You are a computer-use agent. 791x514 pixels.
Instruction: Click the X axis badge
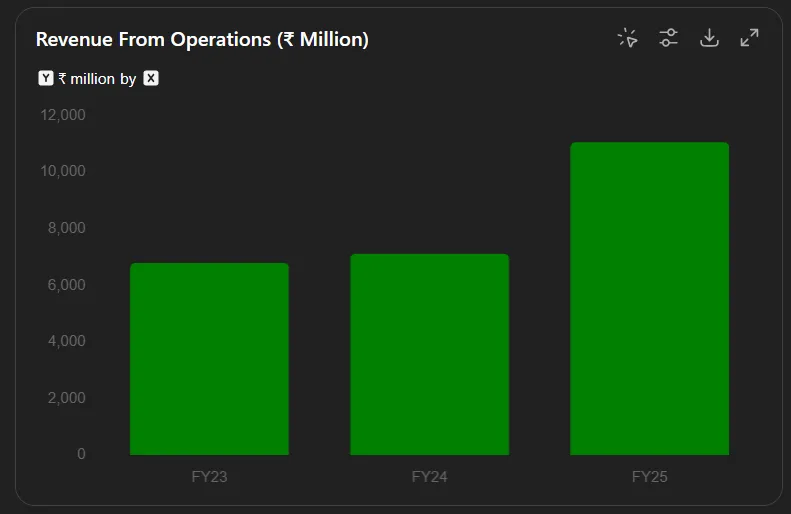(x=151, y=78)
